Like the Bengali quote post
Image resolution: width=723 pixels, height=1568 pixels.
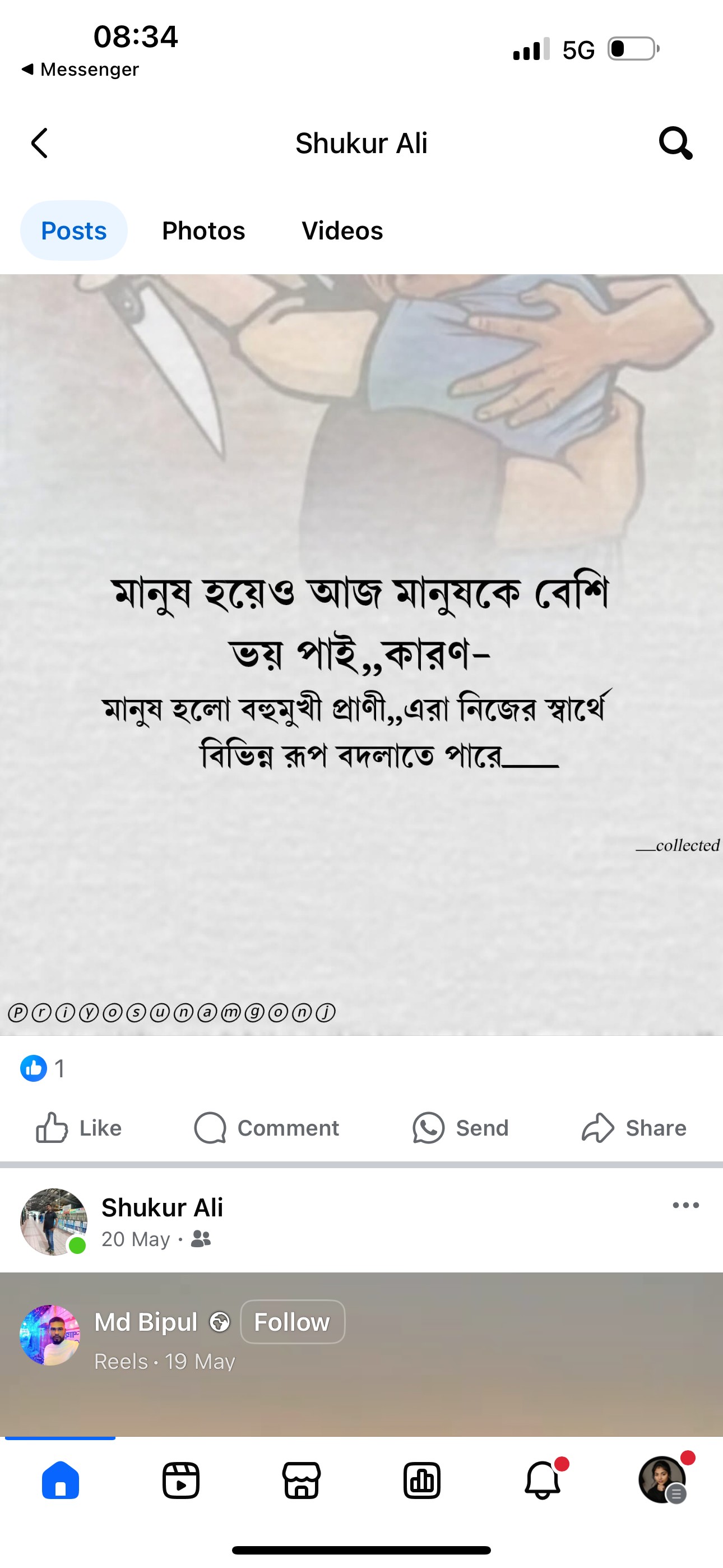coord(78,1128)
